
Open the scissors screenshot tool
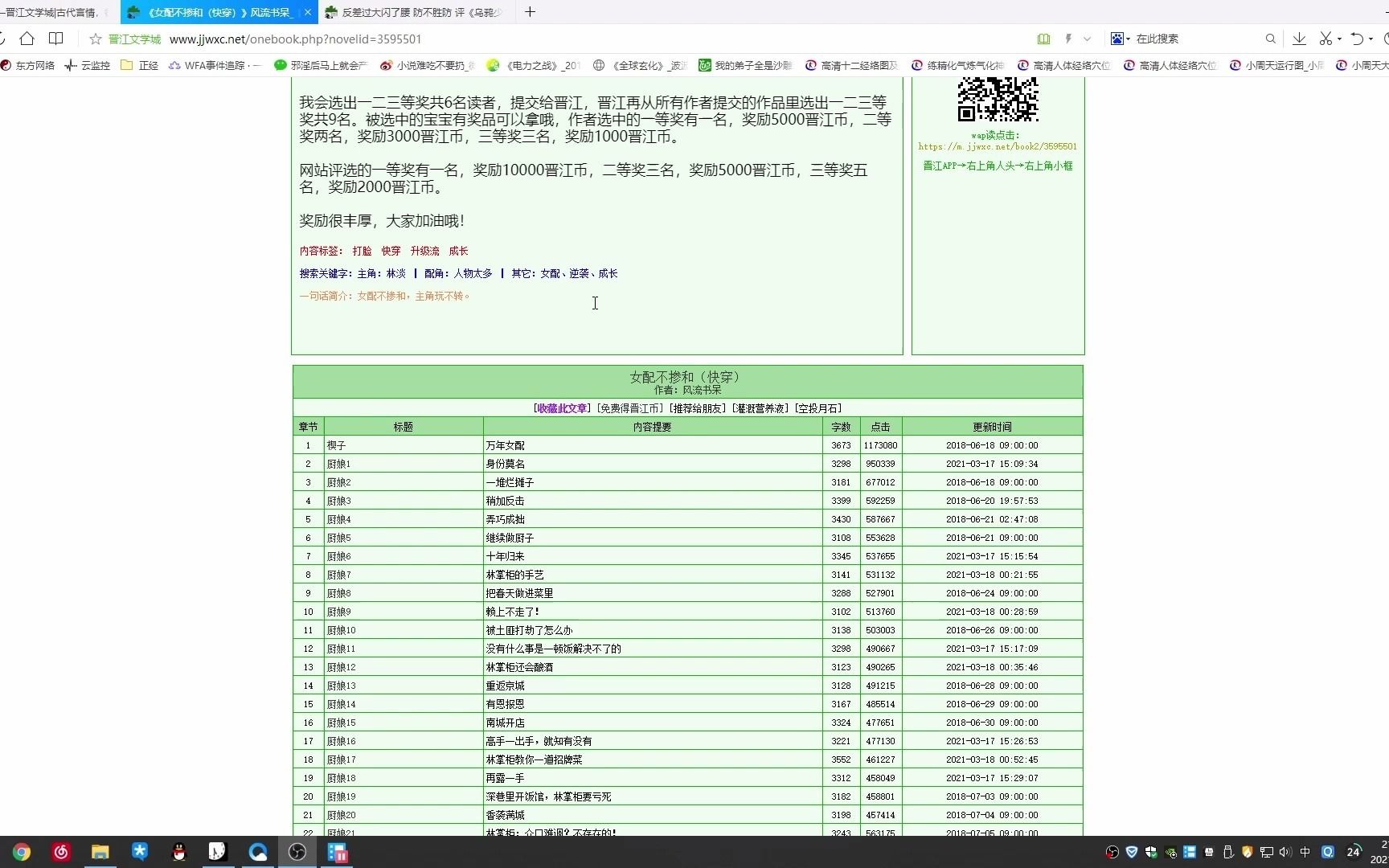[1325, 39]
